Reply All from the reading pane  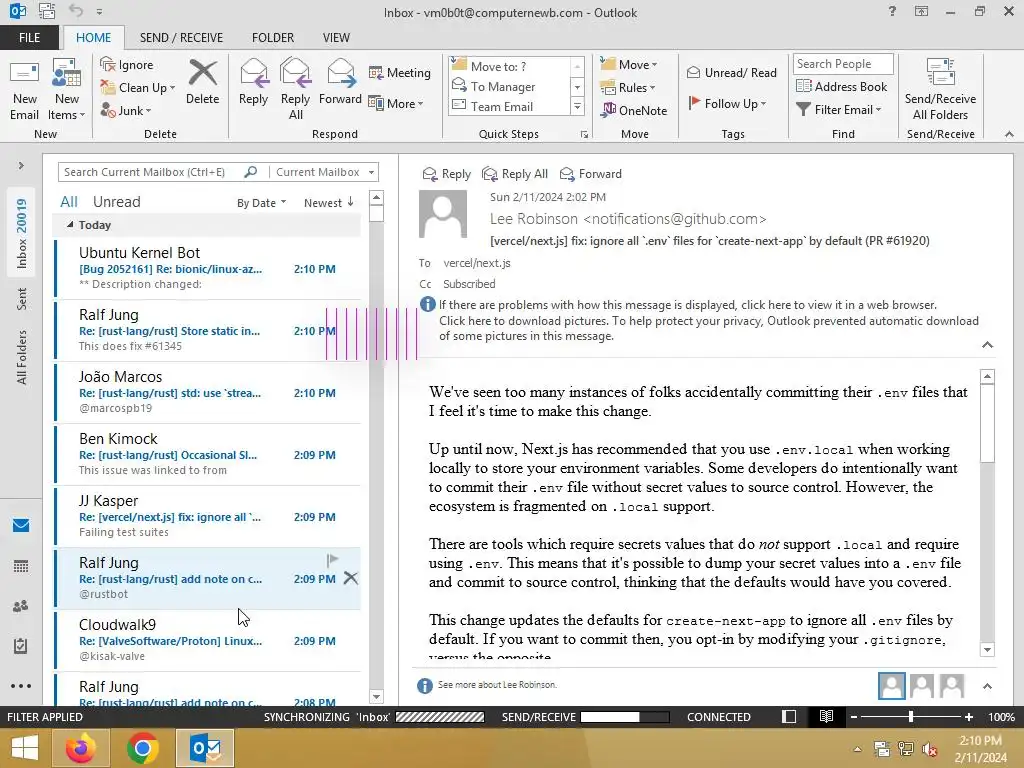click(515, 174)
